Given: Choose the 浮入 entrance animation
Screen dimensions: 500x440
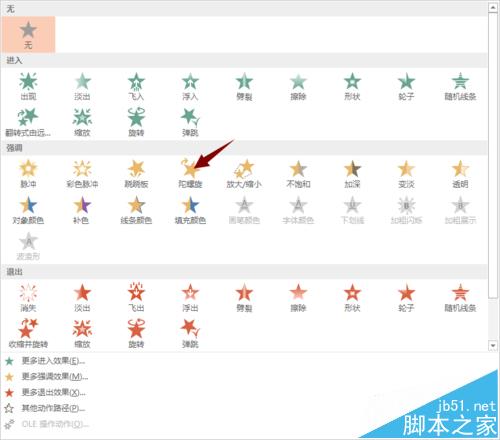Looking at the screenshot, I should [190, 86].
